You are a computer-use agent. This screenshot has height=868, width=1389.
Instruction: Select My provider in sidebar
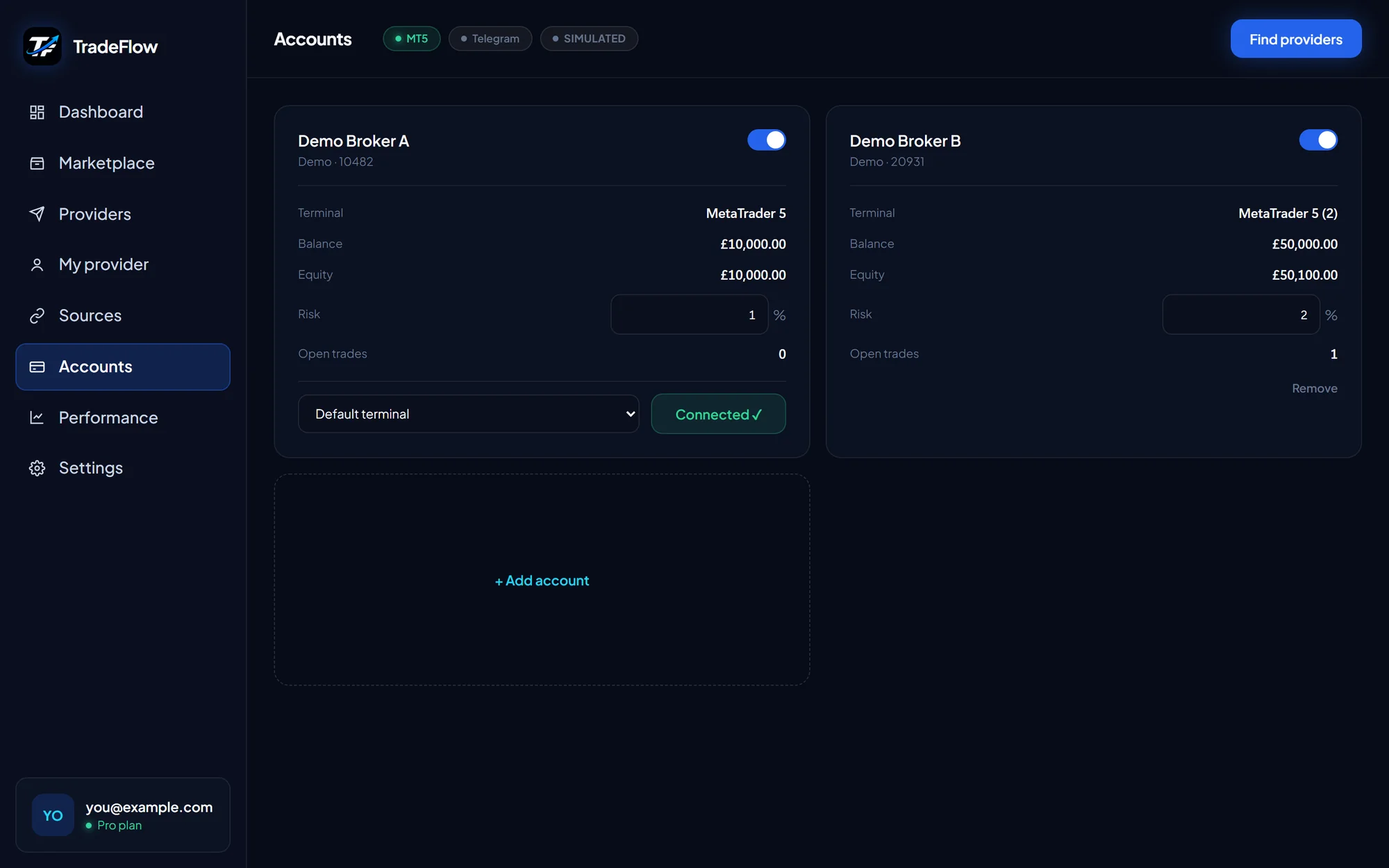click(x=123, y=265)
